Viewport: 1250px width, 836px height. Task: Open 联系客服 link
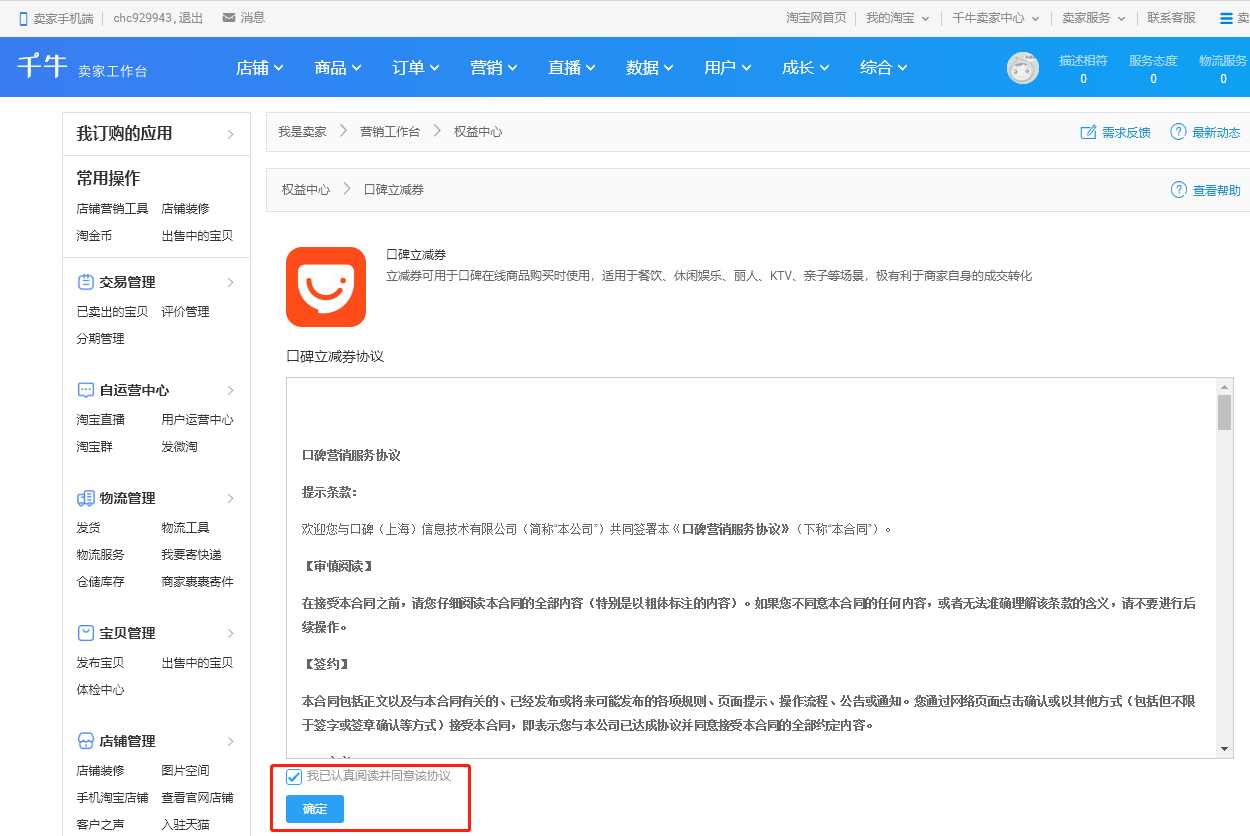tap(1171, 18)
